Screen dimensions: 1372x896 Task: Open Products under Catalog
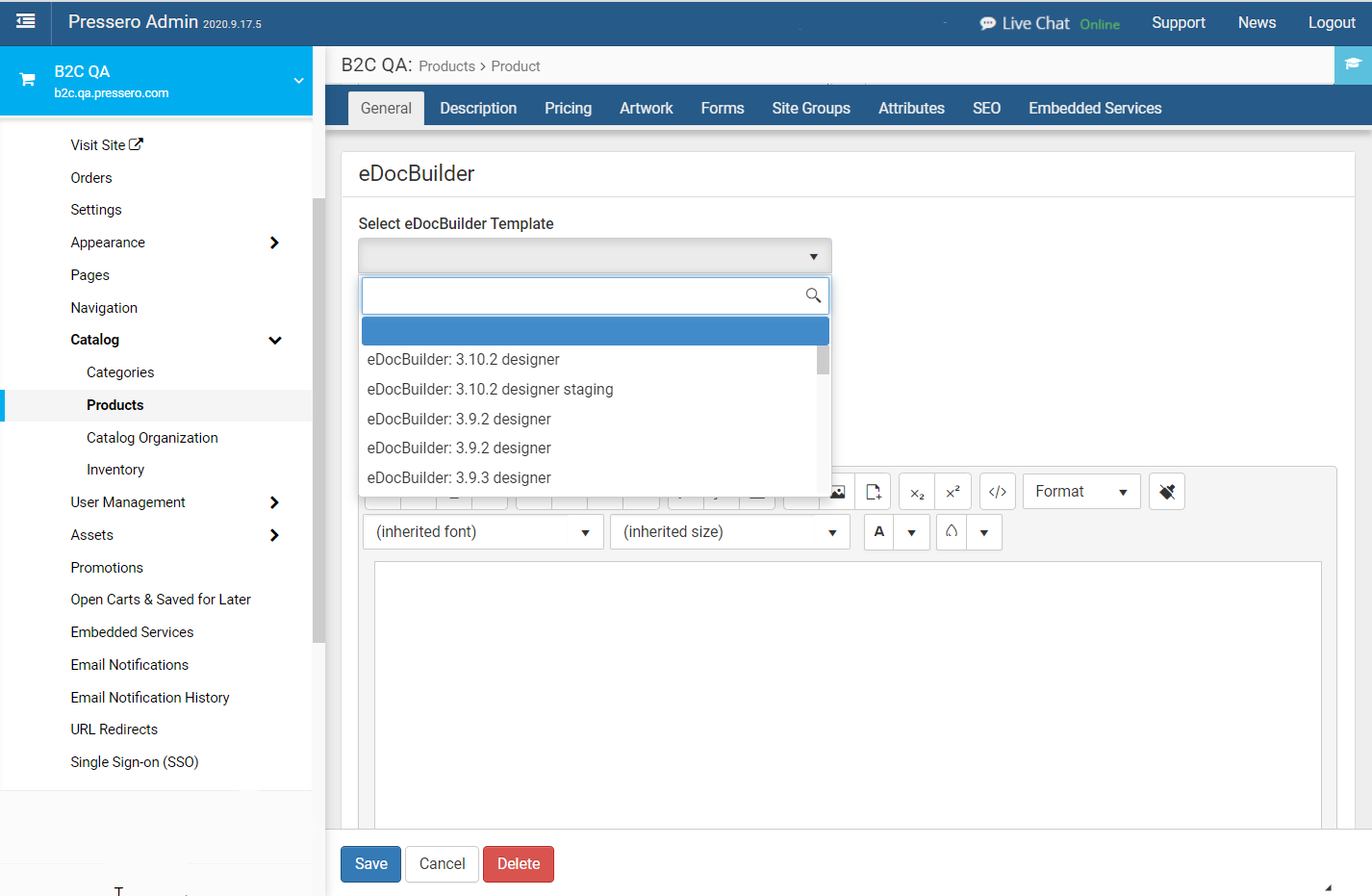[x=115, y=405]
